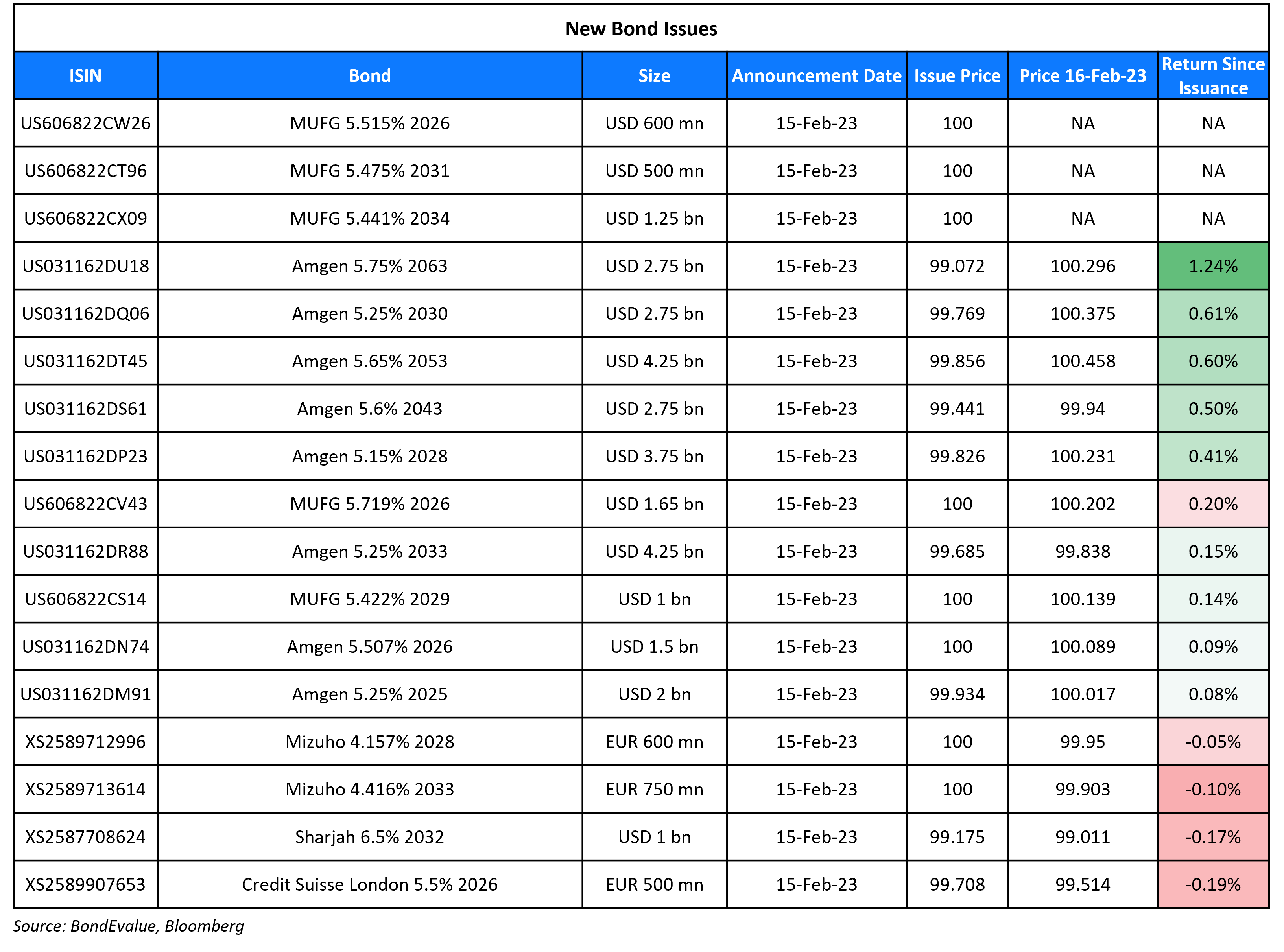Click the Announcement Date header
The height and width of the screenshot is (952, 1284).
(816, 75)
